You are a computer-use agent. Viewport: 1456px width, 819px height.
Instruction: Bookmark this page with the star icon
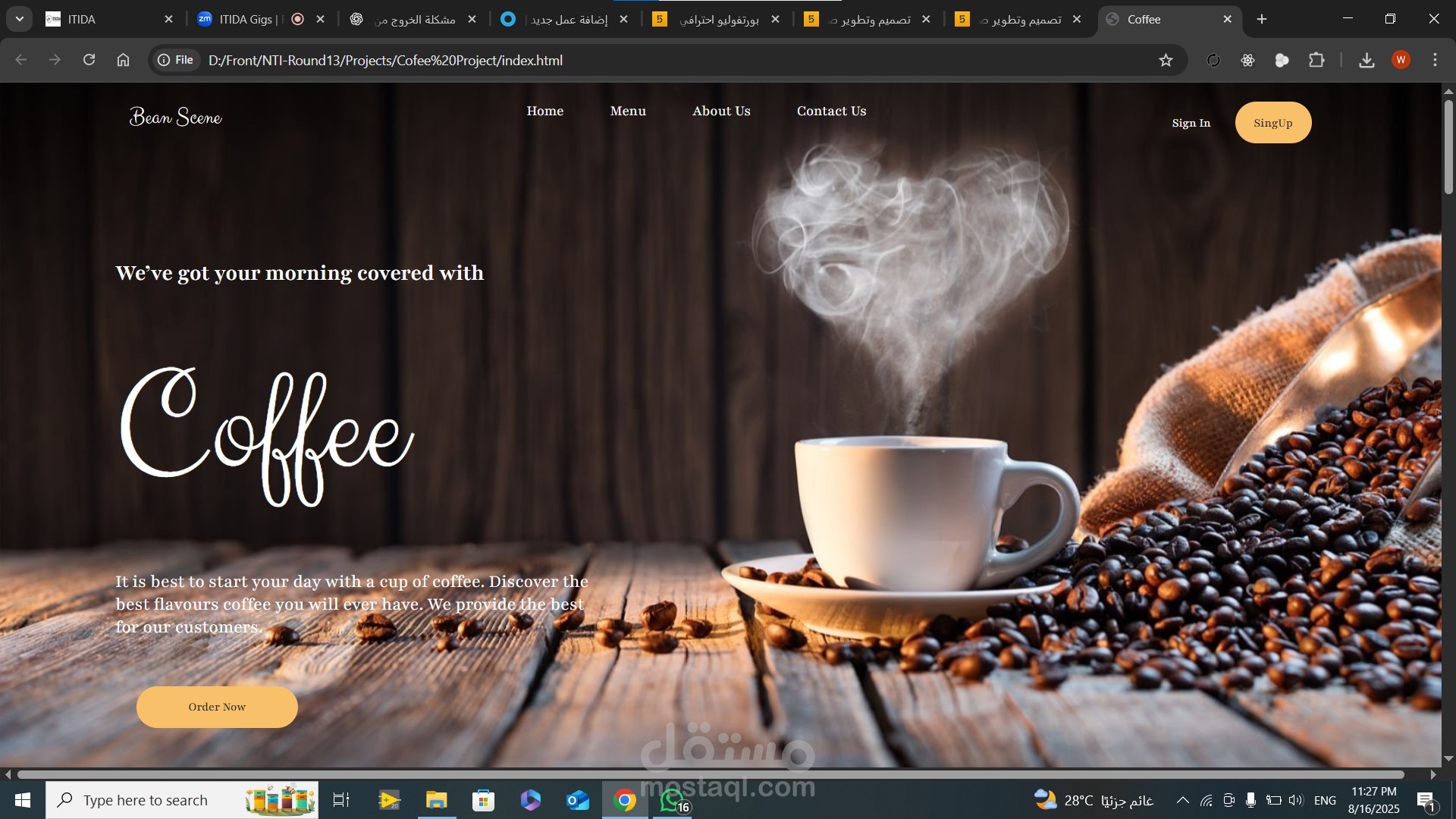(1166, 61)
